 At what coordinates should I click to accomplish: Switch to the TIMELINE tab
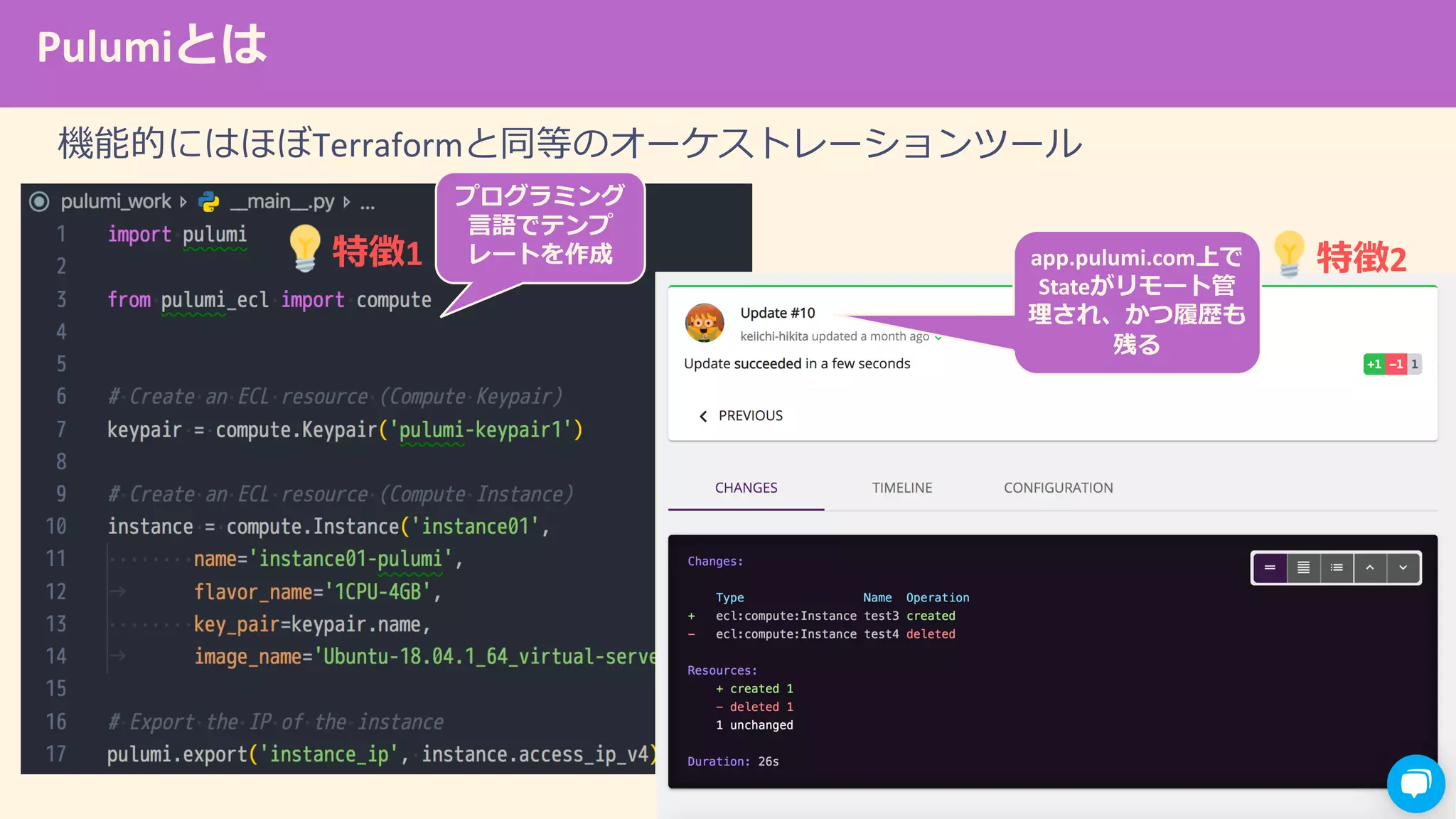[902, 488]
